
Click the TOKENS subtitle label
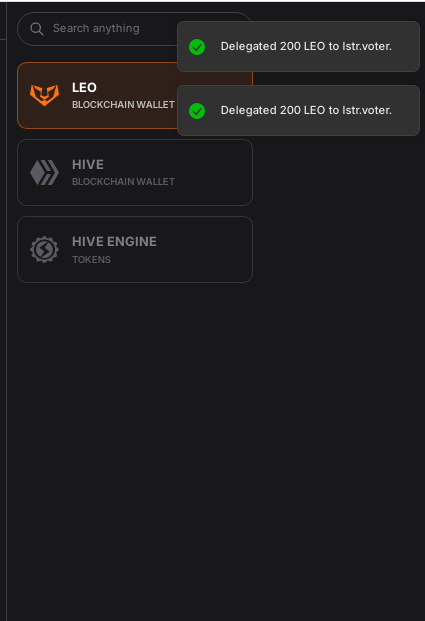coord(91,259)
